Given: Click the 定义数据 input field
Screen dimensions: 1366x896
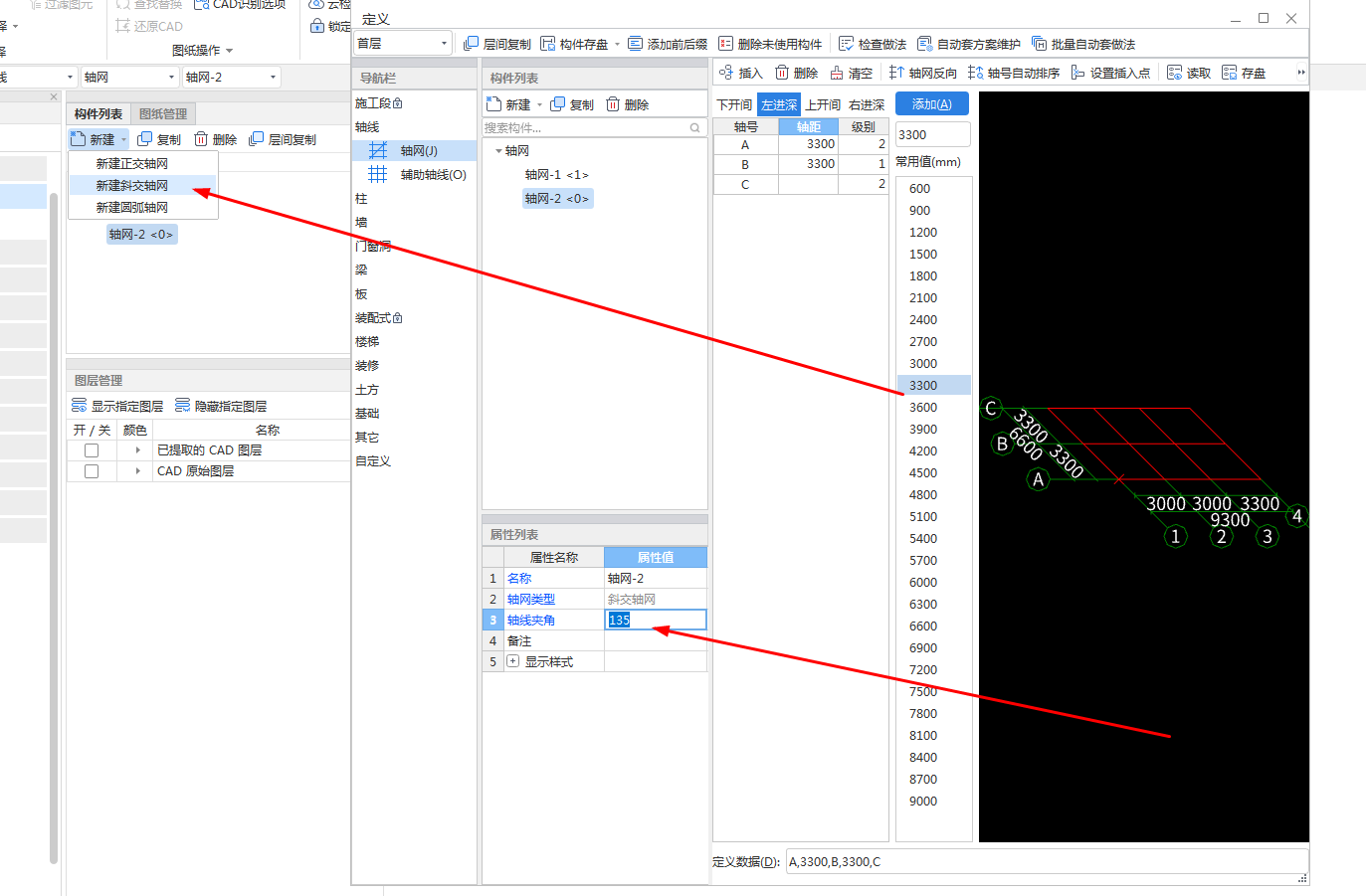Looking at the screenshot, I should pyautogui.click(x=1047, y=862).
